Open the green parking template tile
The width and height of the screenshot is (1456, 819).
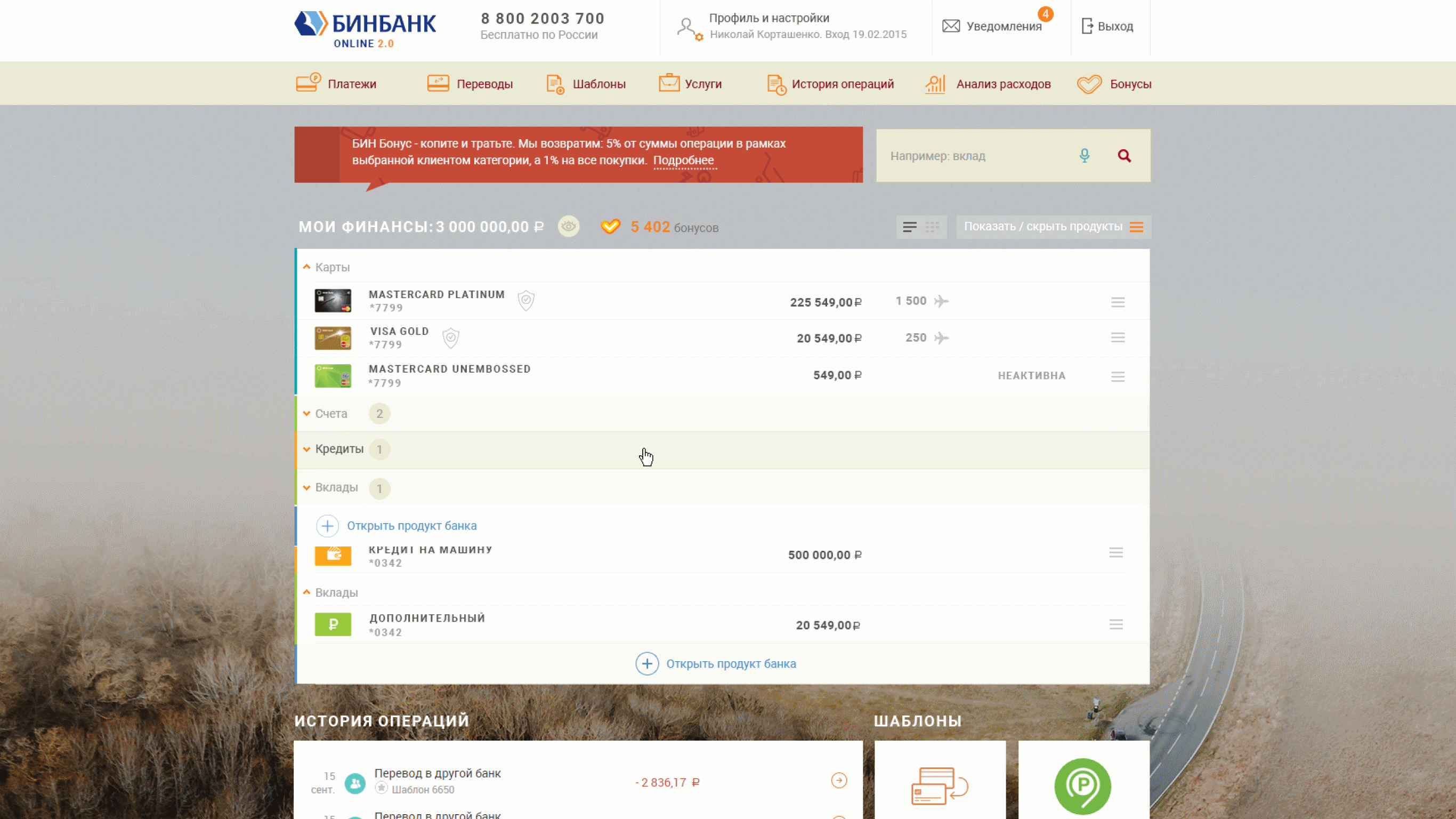1083,780
